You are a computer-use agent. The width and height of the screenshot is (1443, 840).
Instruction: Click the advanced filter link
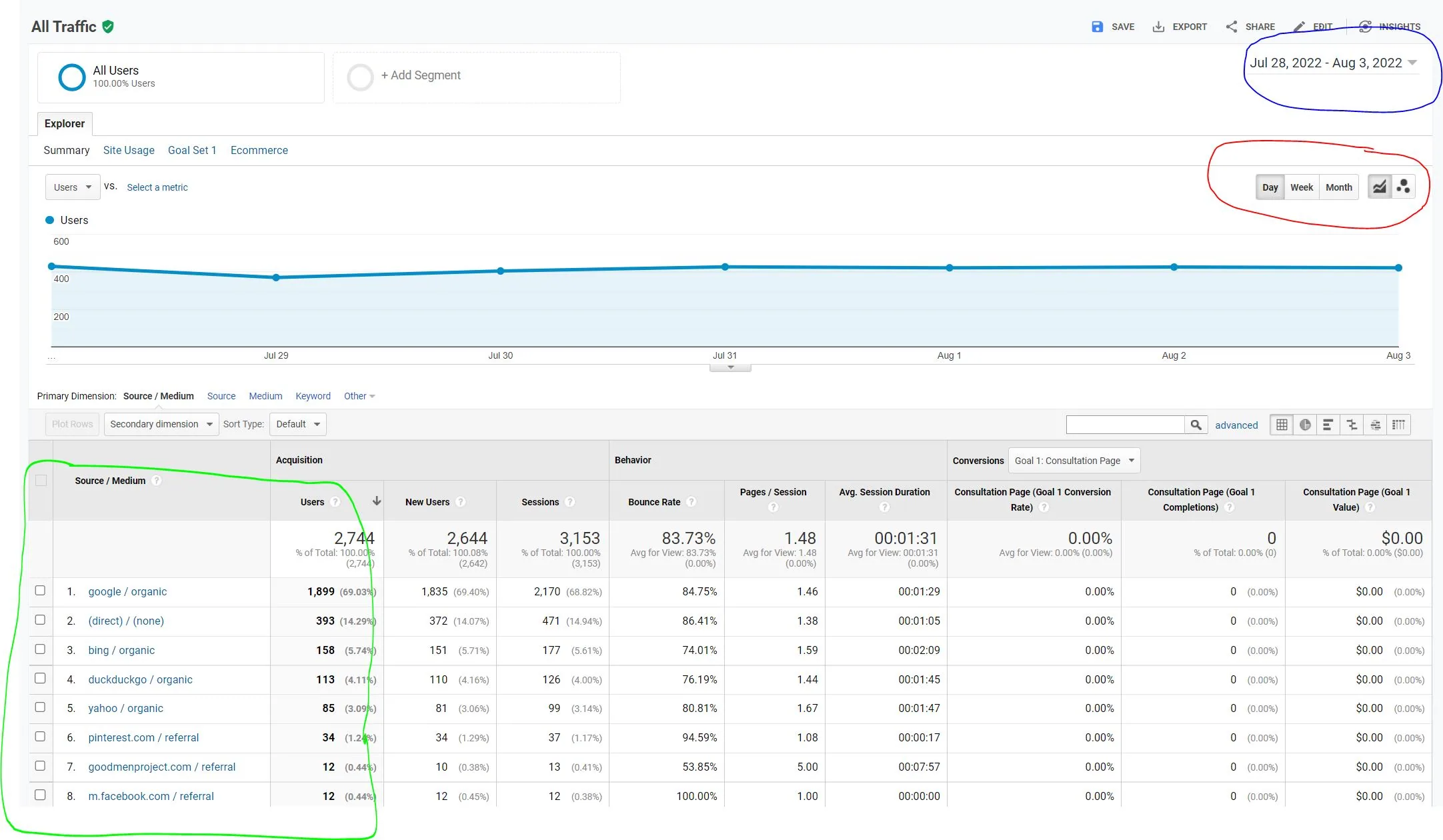pyautogui.click(x=1236, y=425)
